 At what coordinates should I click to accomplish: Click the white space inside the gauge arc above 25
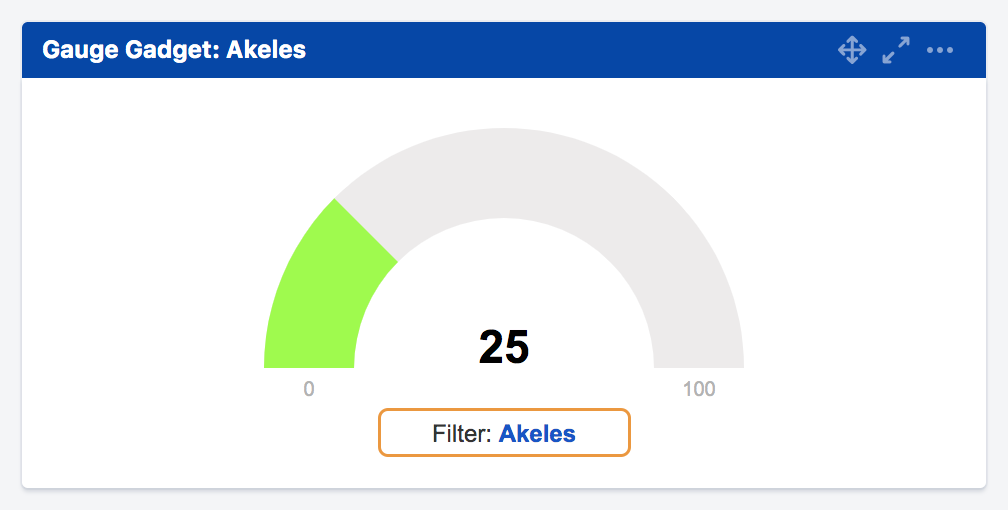click(x=504, y=280)
